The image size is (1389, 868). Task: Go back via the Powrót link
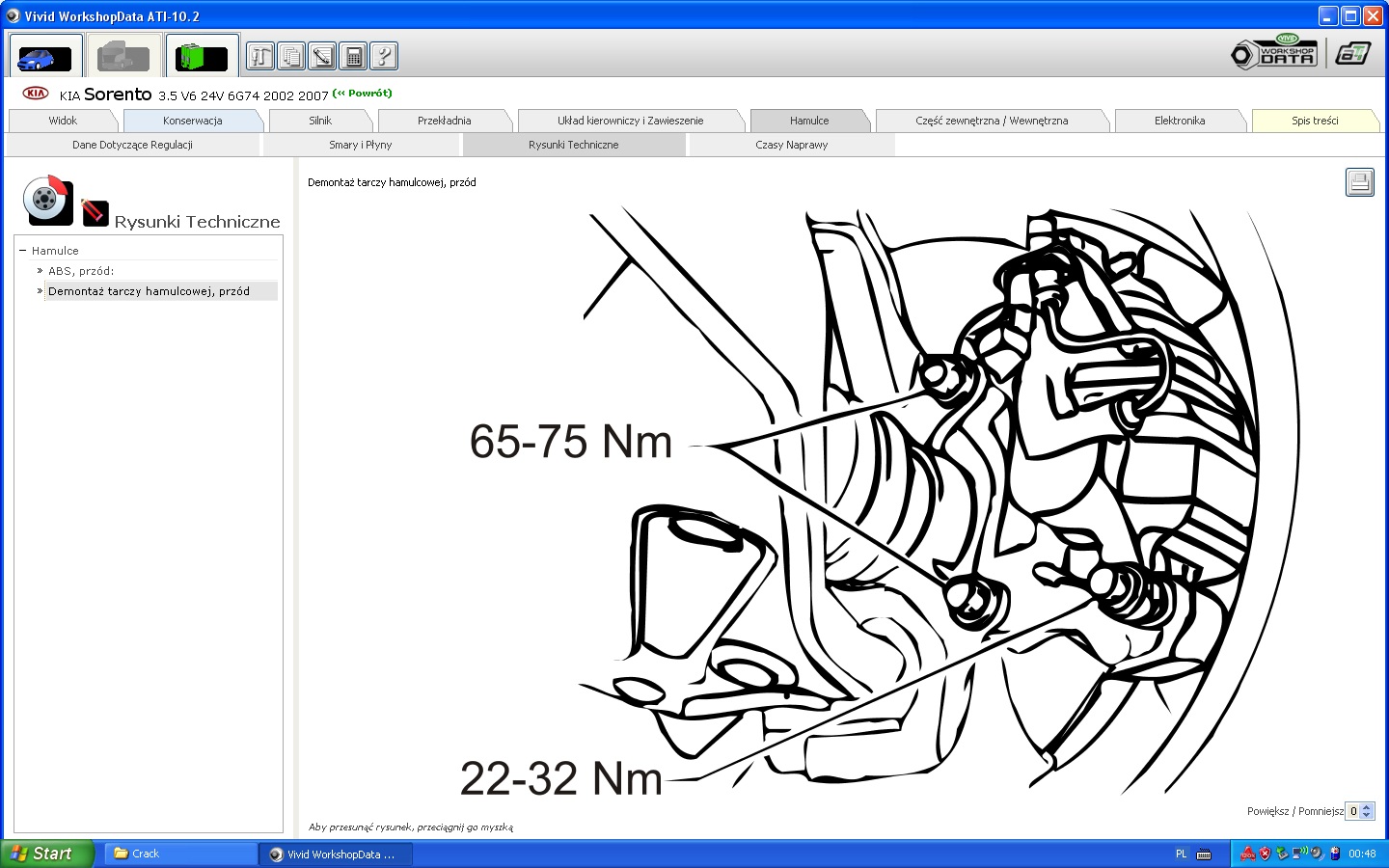coord(363,94)
